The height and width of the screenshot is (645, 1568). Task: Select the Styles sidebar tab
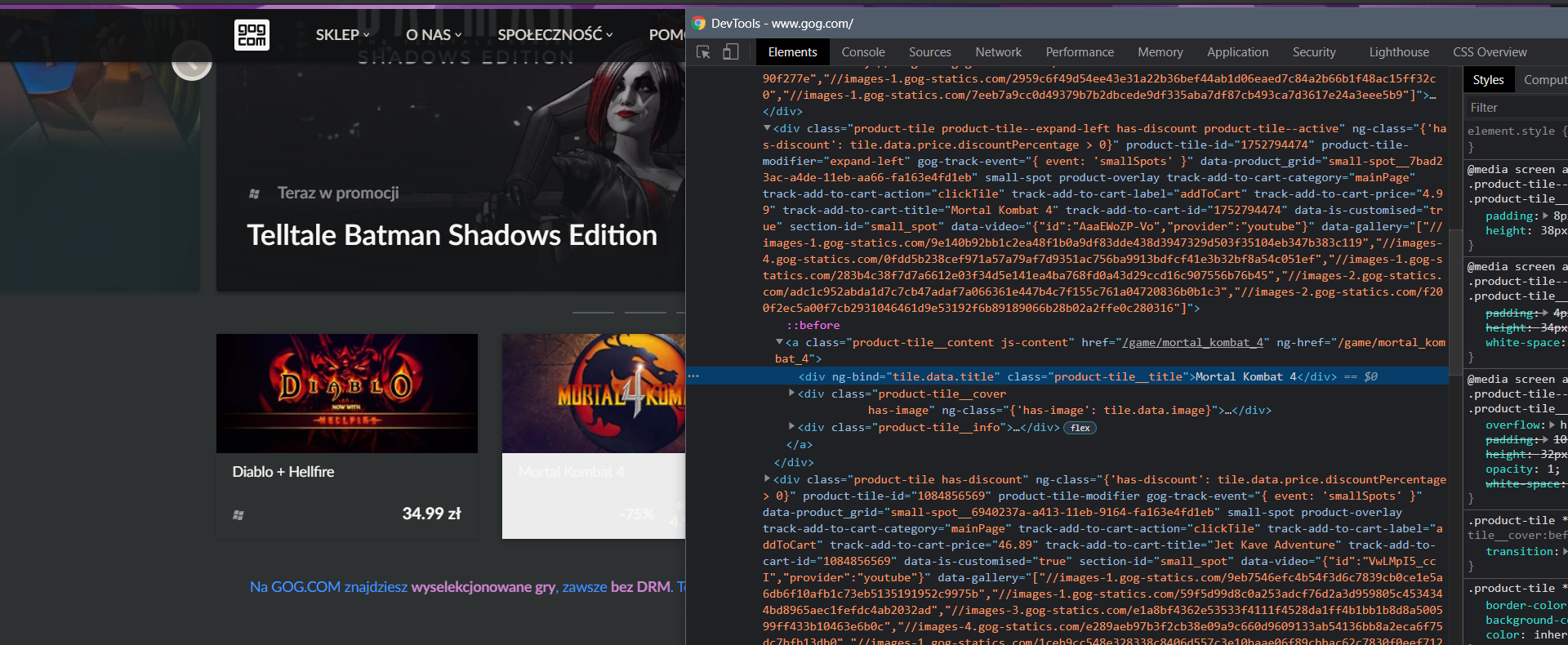tap(1488, 80)
